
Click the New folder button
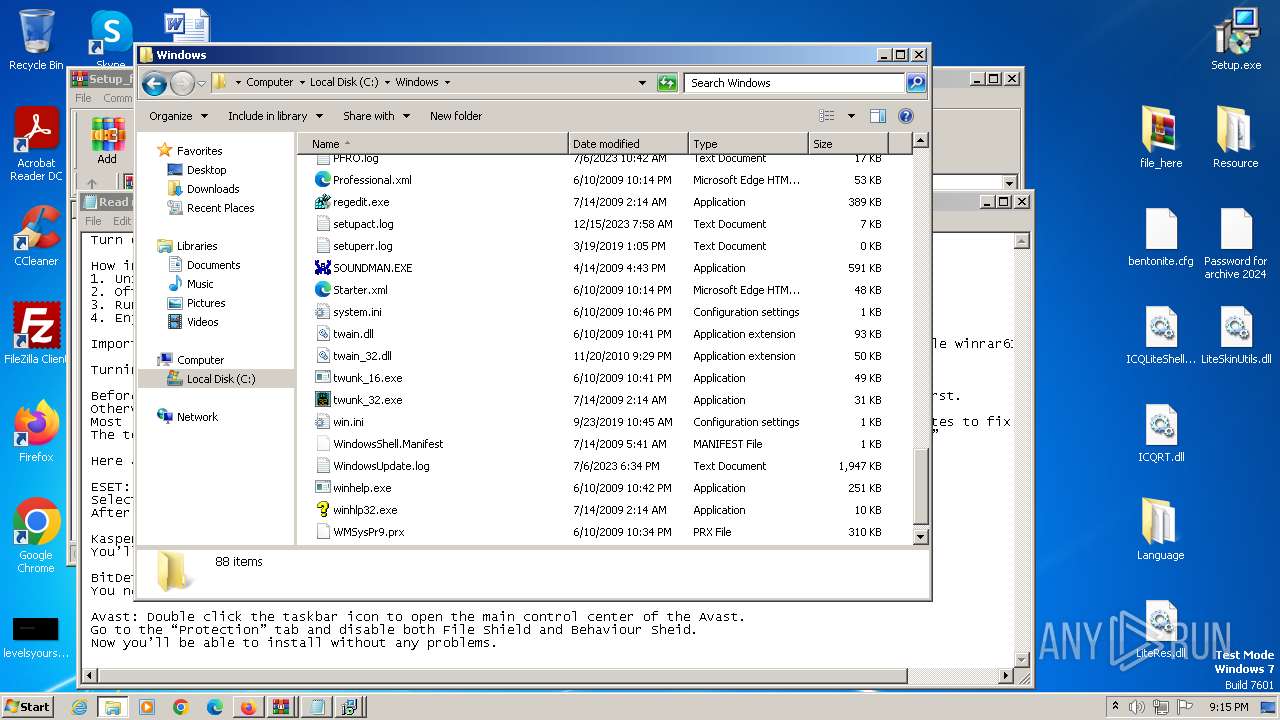[x=456, y=116]
